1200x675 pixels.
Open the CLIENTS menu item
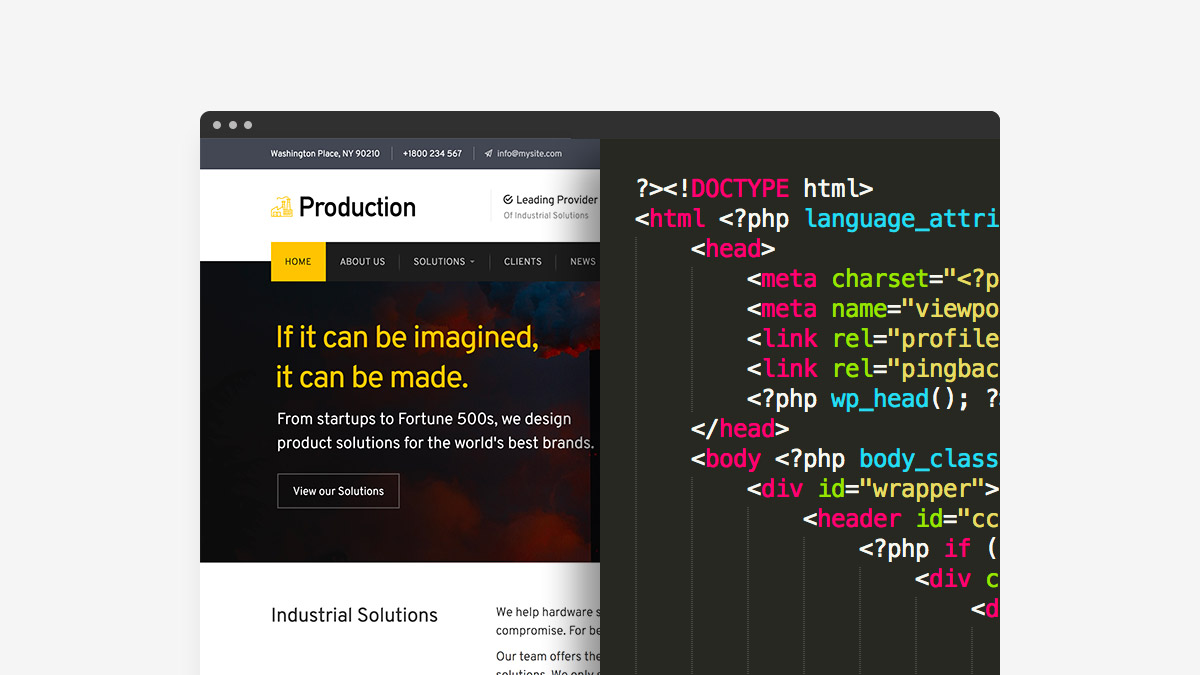click(523, 262)
